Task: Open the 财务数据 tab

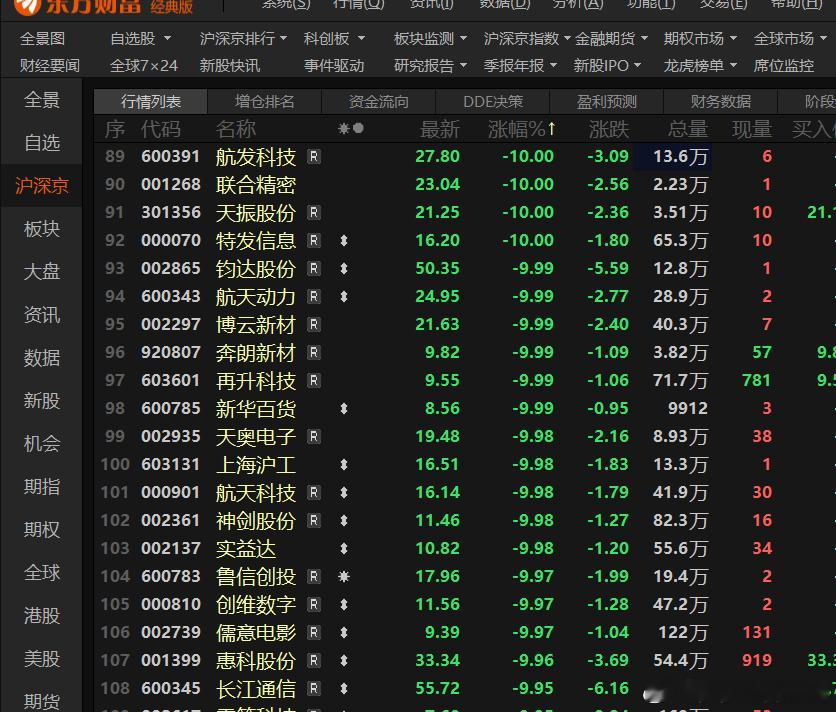Action: [x=721, y=101]
